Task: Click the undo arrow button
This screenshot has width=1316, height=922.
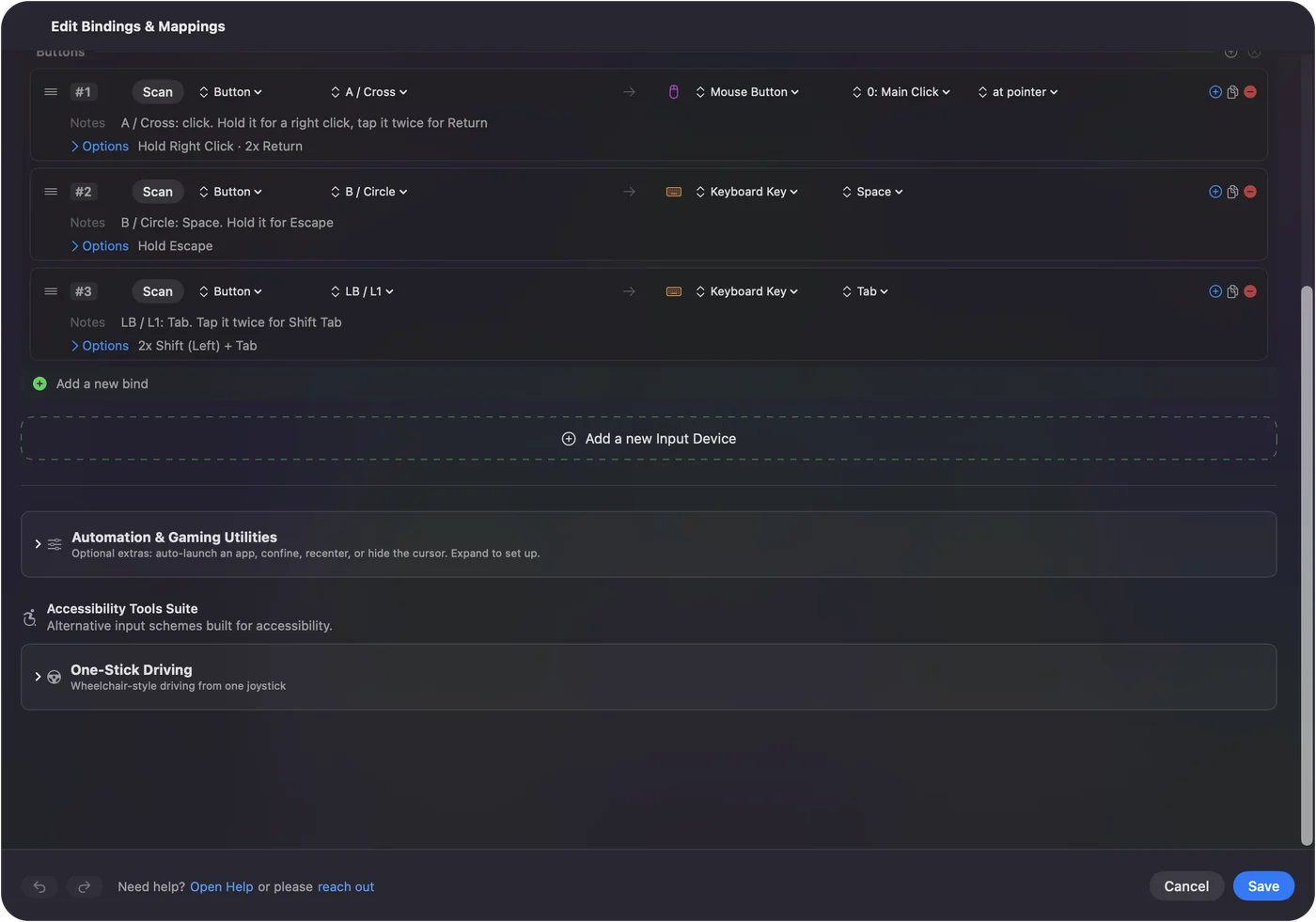Action: (x=39, y=886)
